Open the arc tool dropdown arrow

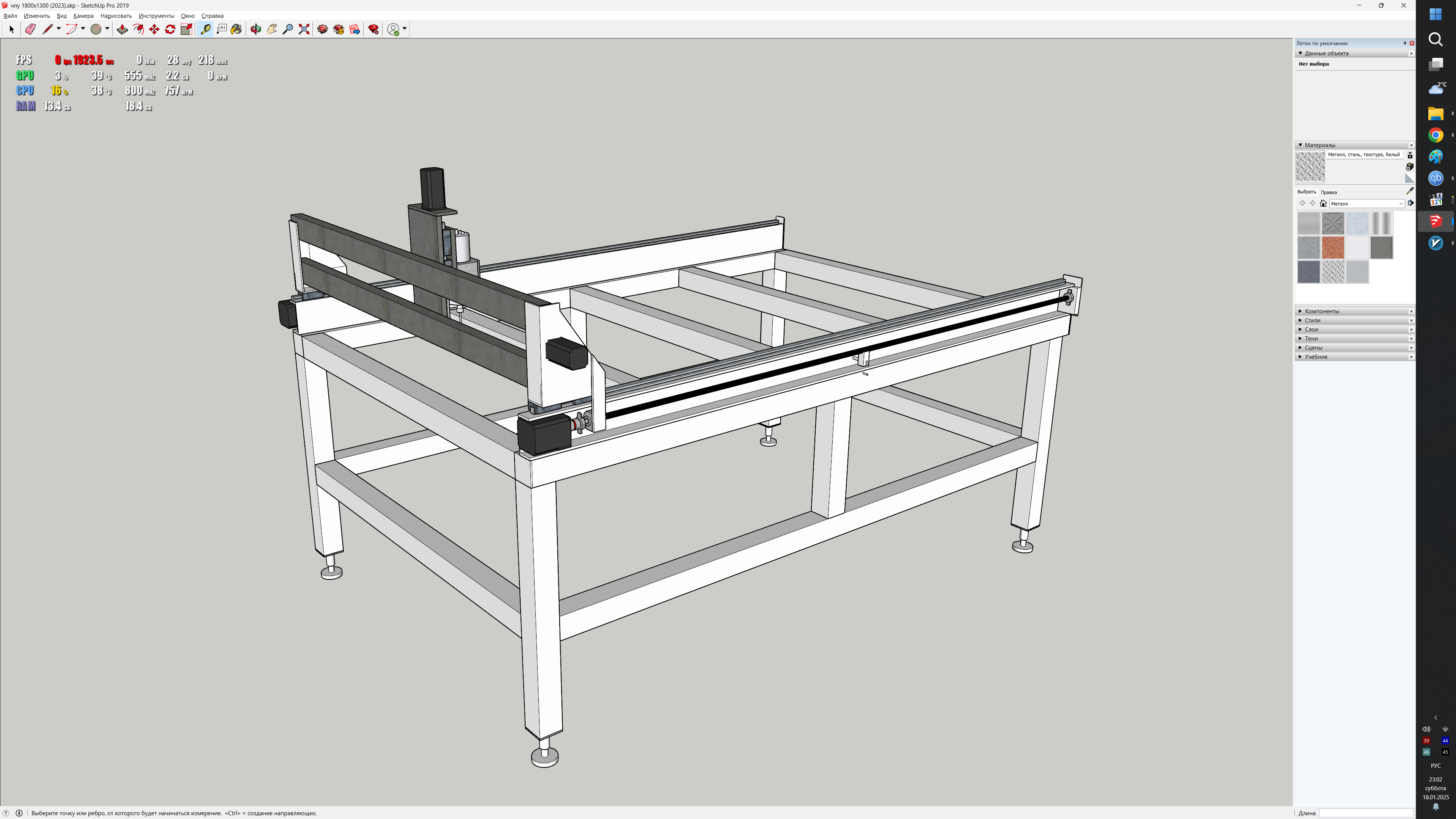coord(83,29)
